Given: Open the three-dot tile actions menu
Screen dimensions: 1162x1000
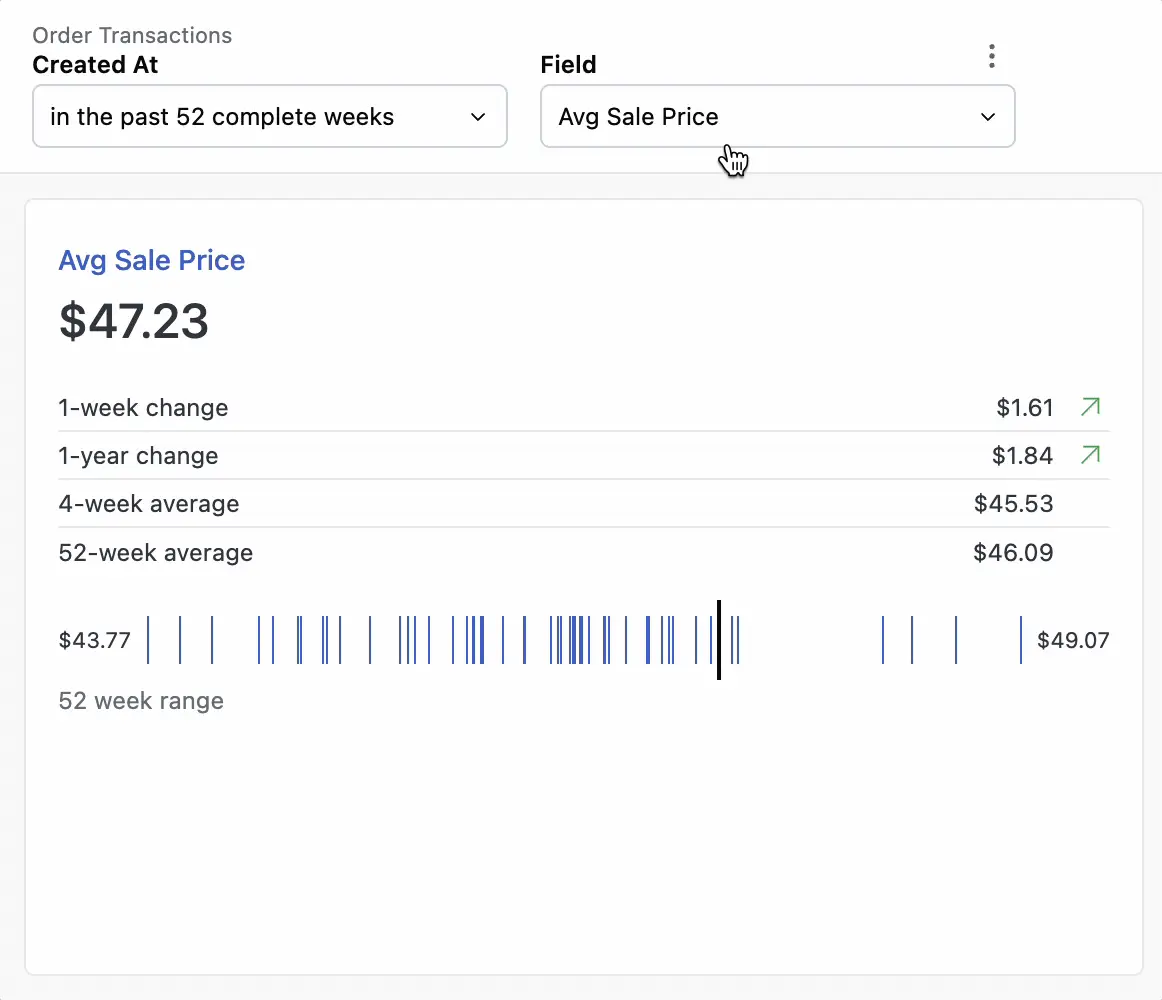Looking at the screenshot, I should pyautogui.click(x=991, y=56).
